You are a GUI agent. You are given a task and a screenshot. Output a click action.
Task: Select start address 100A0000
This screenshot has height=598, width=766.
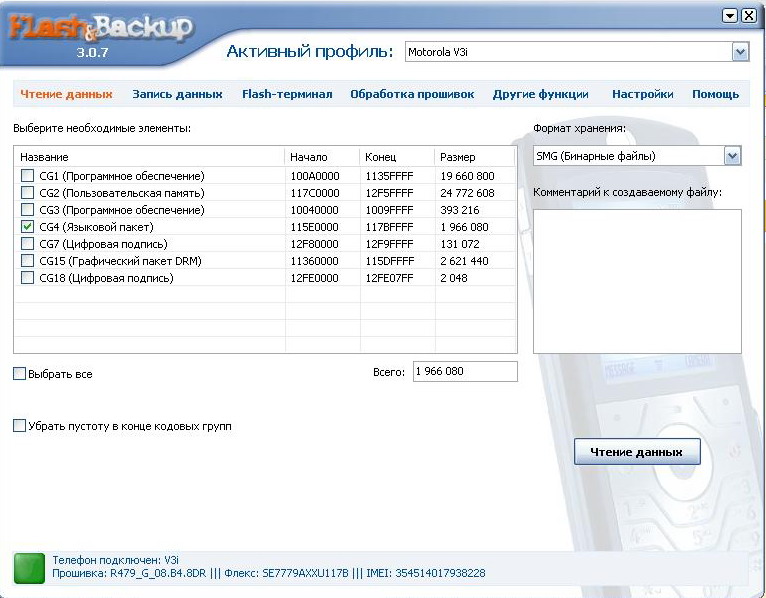coord(315,176)
